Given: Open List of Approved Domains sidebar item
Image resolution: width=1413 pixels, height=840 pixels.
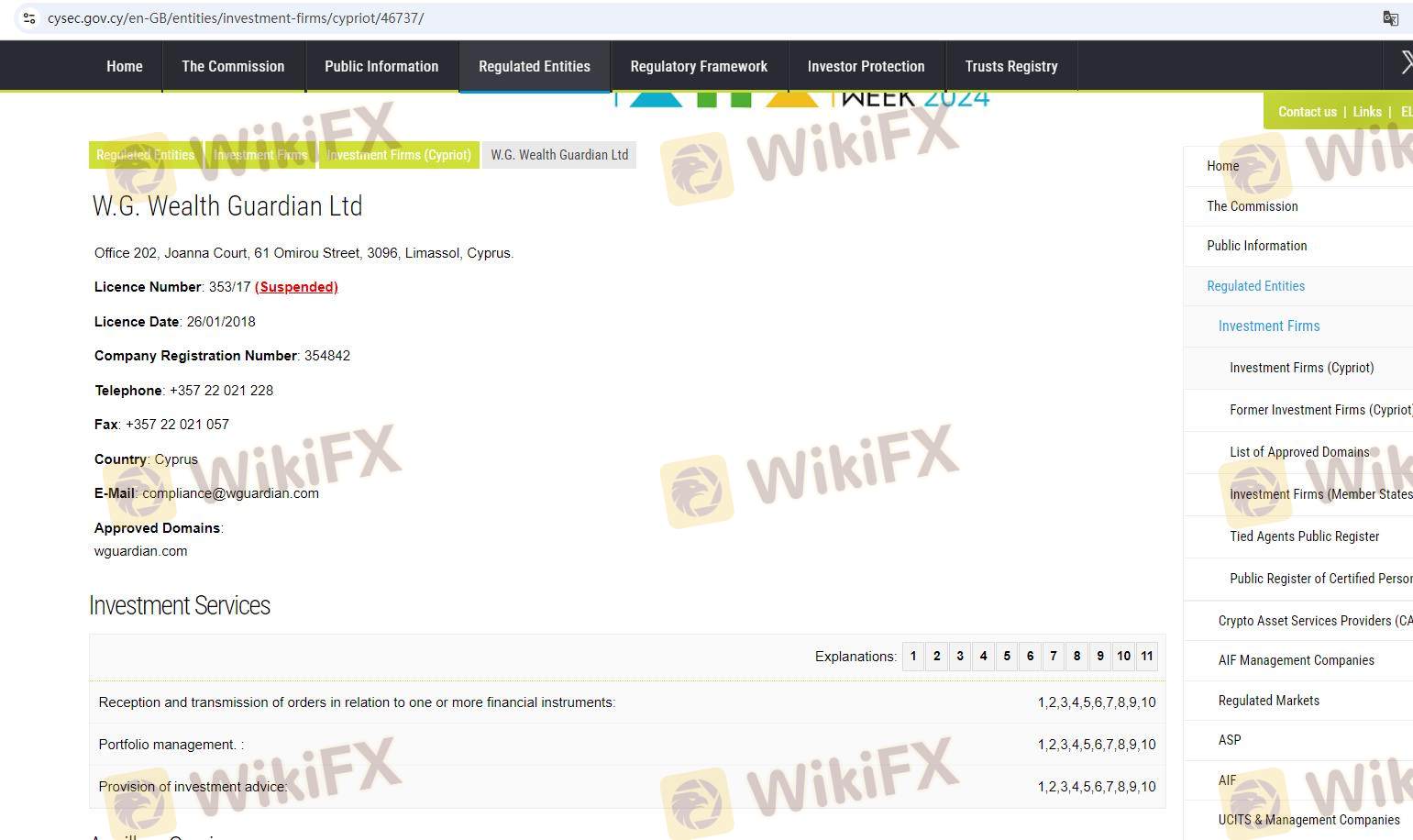Looking at the screenshot, I should (1298, 452).
